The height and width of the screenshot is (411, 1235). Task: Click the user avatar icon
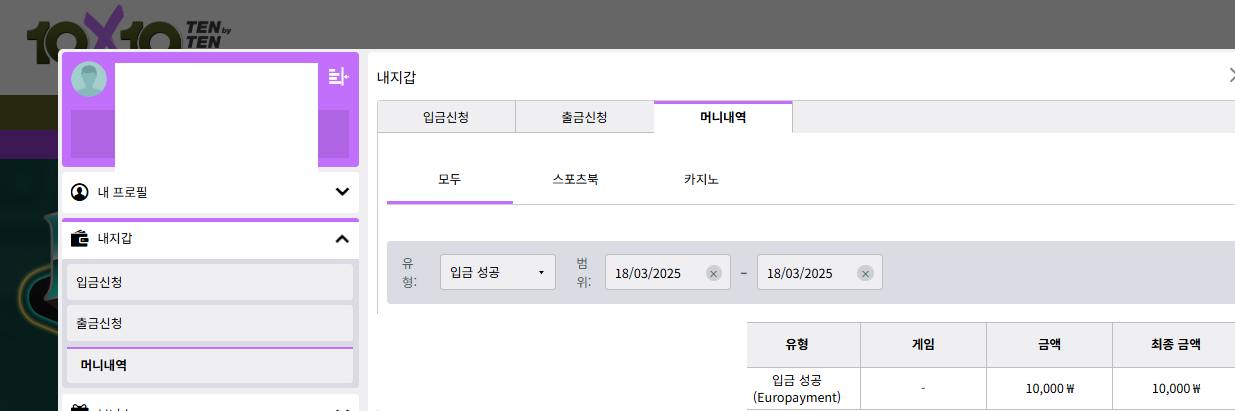(89, 80)
